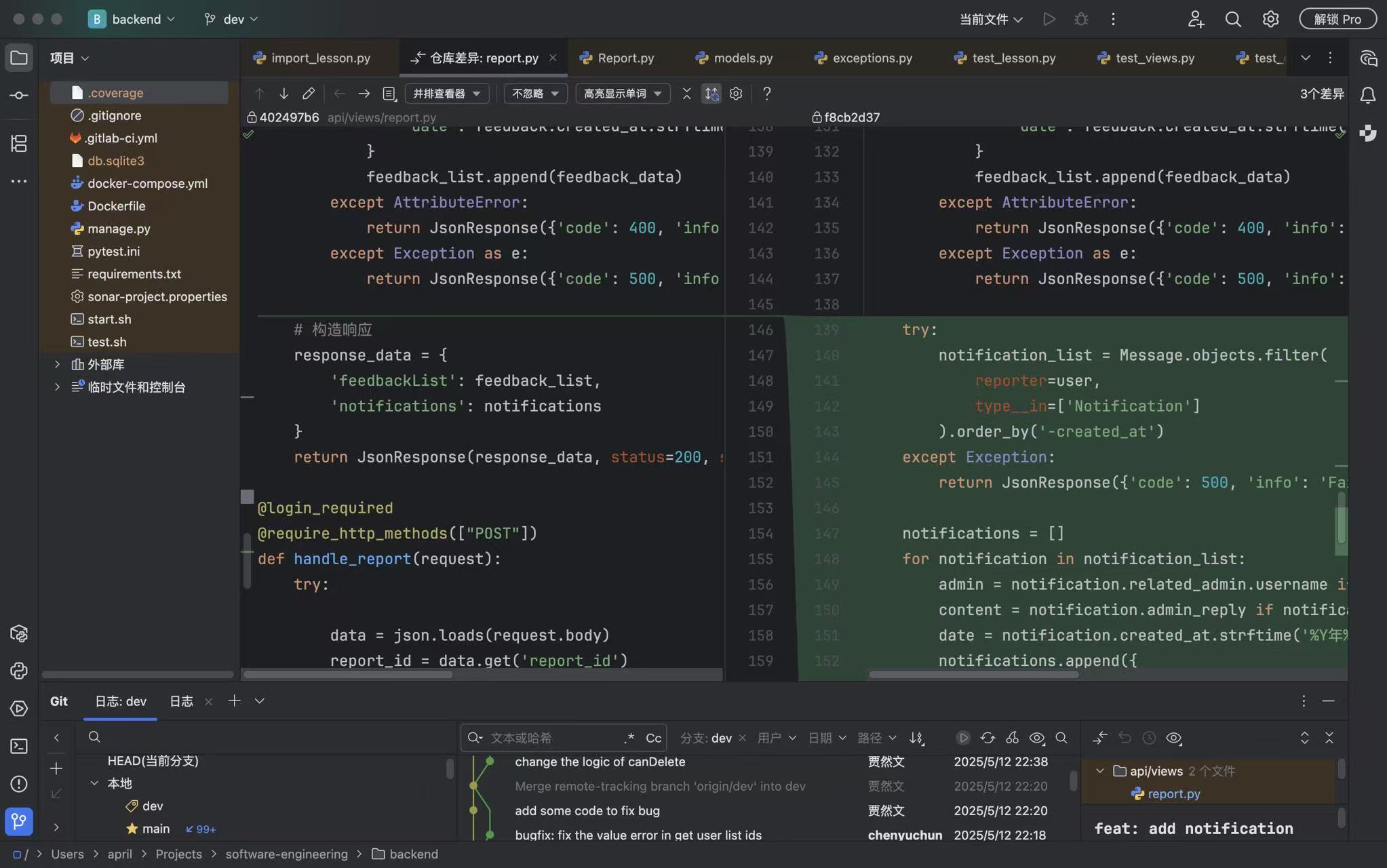Click left diff pane horizontal scrollbar
1387x868 pixels.
pyautogui.click(x=348, y=674)
